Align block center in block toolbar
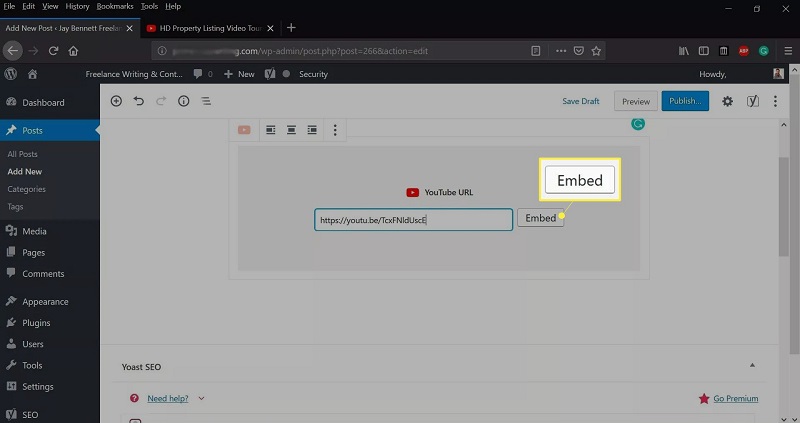 [x=291, y=130]
